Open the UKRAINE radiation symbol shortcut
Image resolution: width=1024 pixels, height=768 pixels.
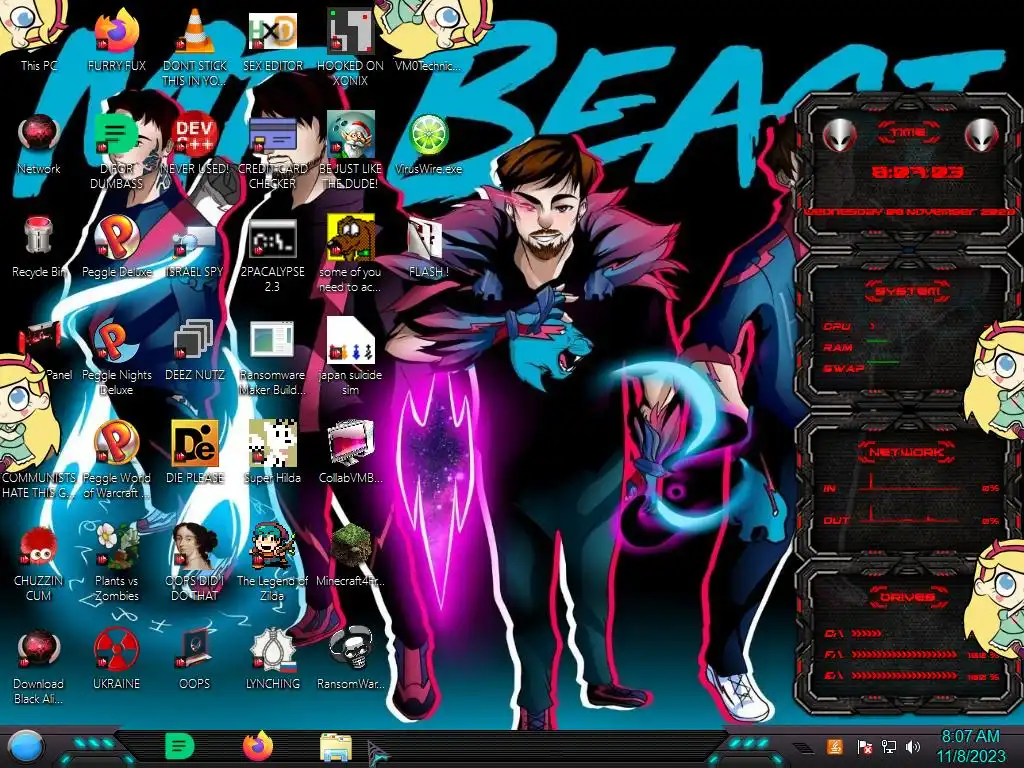pos(116,659)
